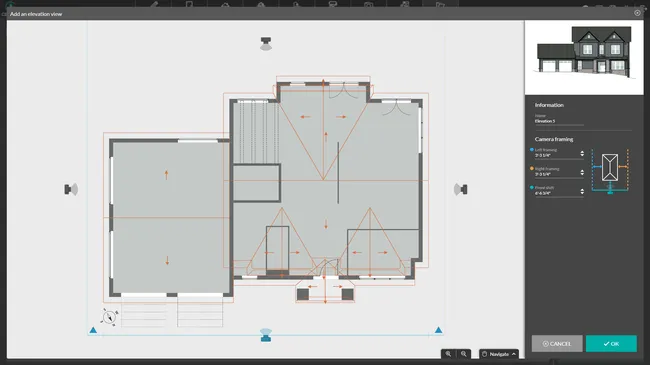Click the "Add an elevation view" title
Image resolution: width=650 pixels, height=365 pixels.
click(x=36, y=14)
